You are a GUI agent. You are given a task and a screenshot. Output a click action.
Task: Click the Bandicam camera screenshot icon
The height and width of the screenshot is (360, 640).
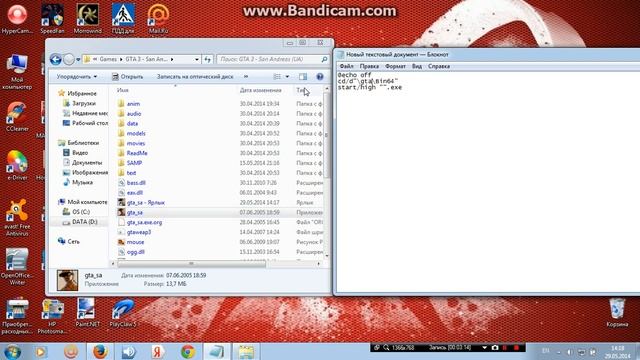[x=495, y=348]
